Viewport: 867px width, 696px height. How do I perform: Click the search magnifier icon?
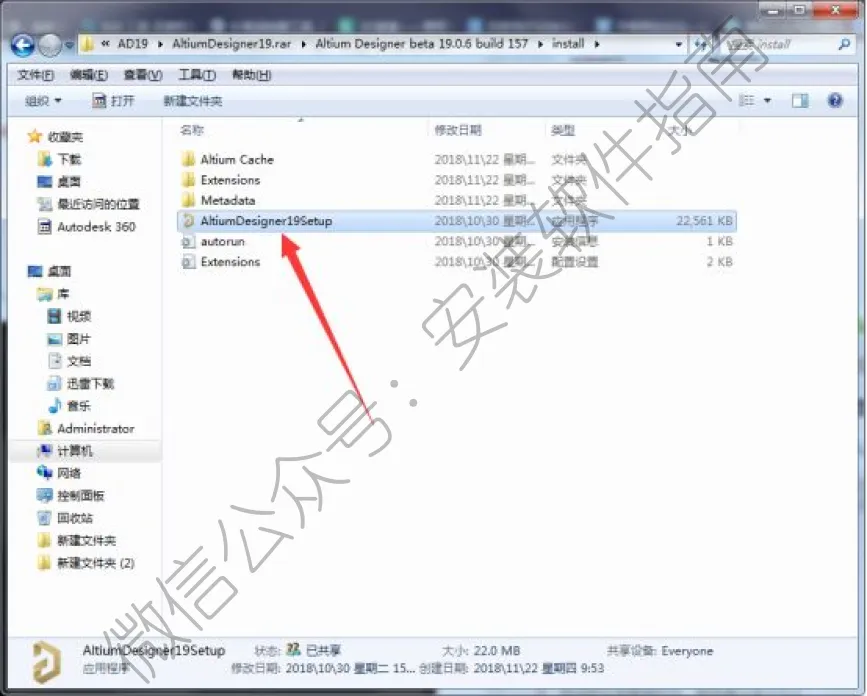843,44
